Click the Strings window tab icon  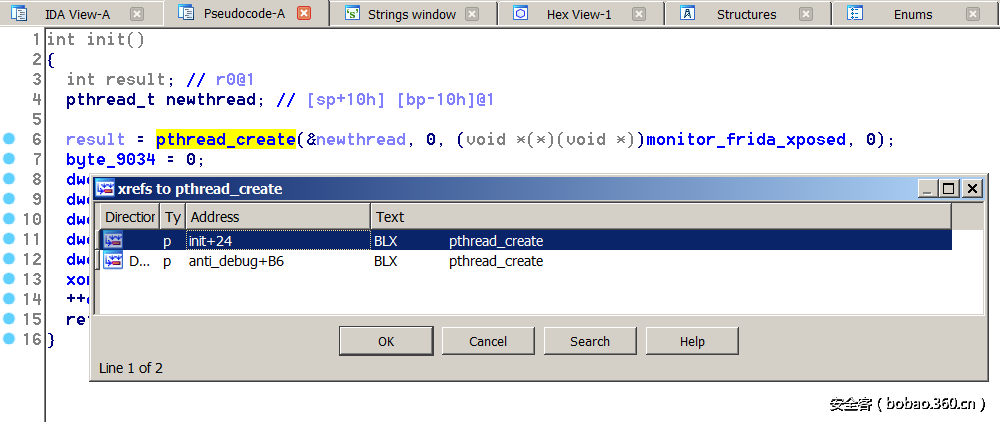pyautogui.click(x=351, y=14)
